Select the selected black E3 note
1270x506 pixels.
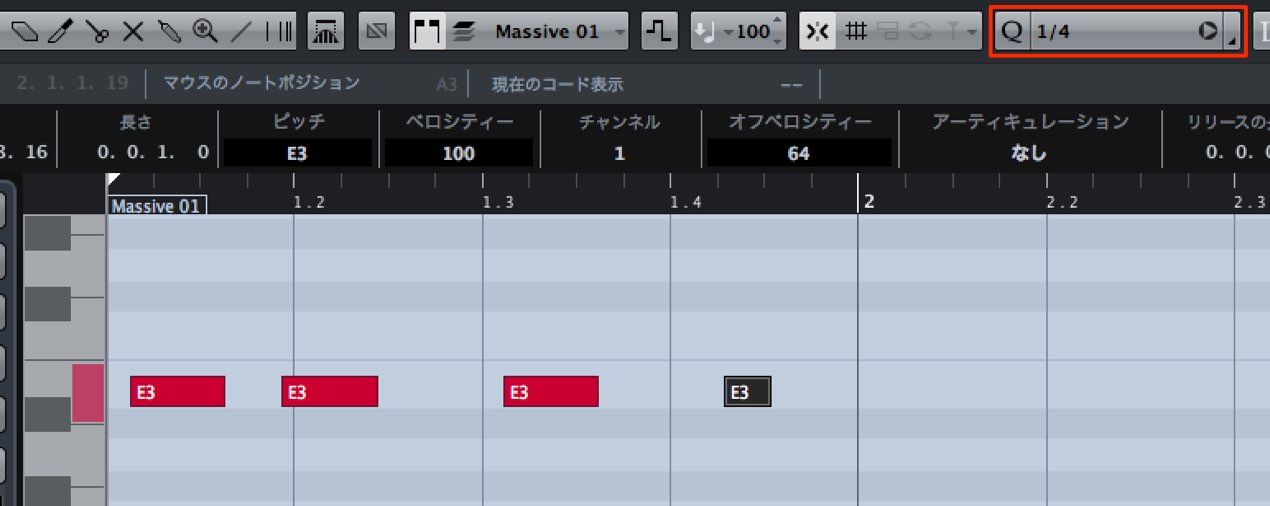point(747,392)
